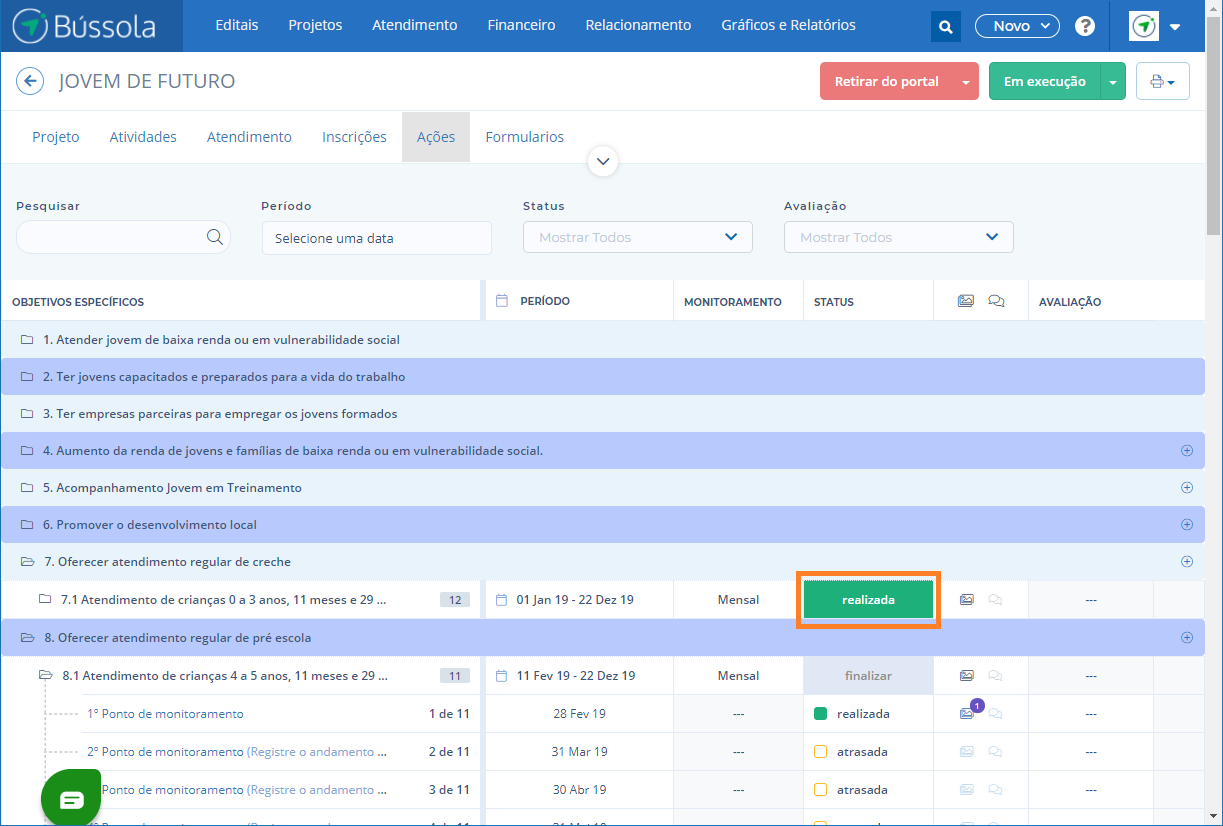Add item to objective 7 with plus icon
Image resolution: width=1223 pixels, height=826 pixels.
click(x=1187, y=561)
